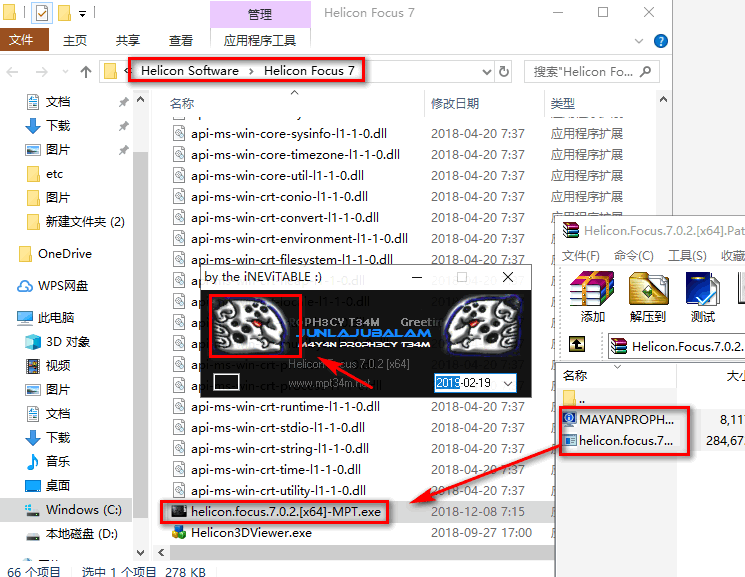Click the search Helicon Focus box
The width and height of the screenshot is (745, 577).
(x=592, y=72)
